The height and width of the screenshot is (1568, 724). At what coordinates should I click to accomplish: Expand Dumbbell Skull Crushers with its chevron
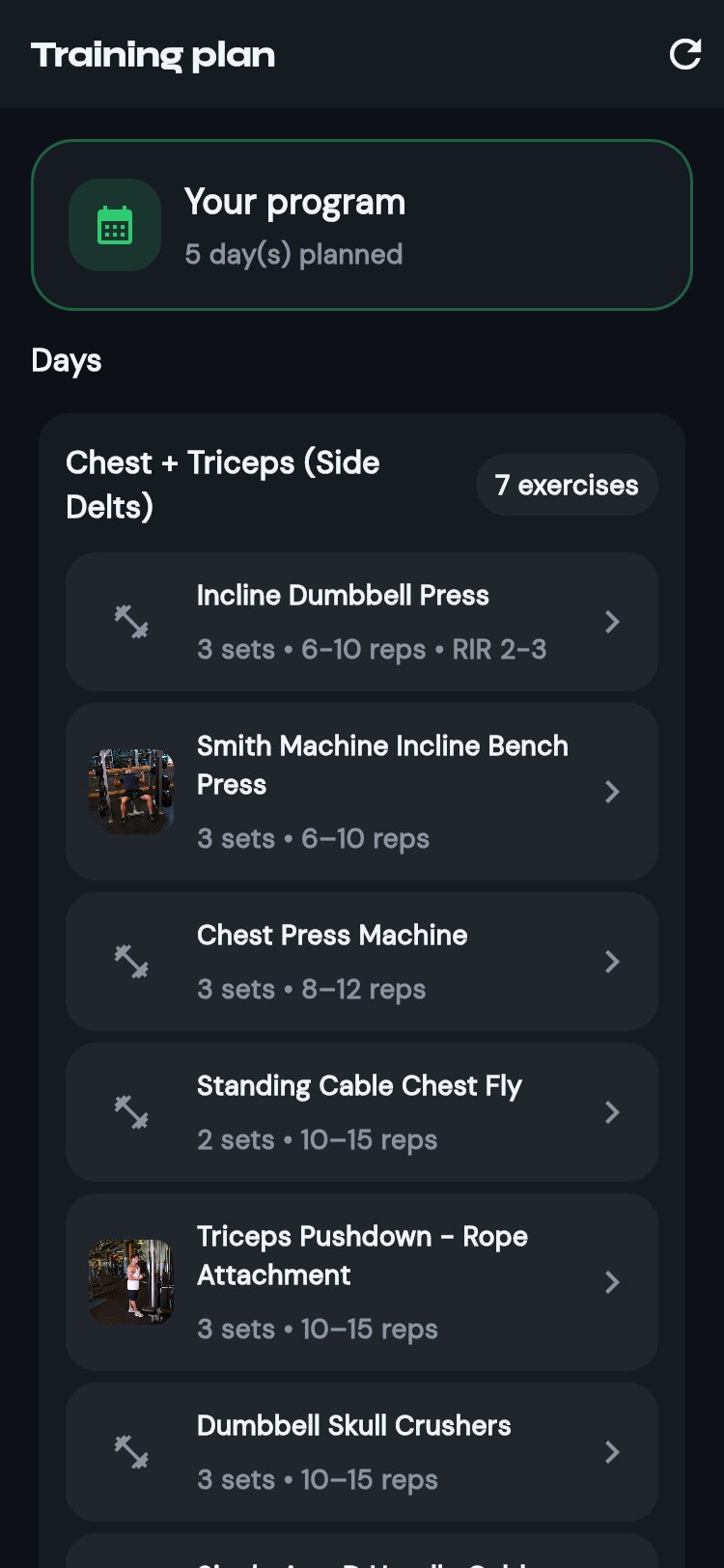612,1452
